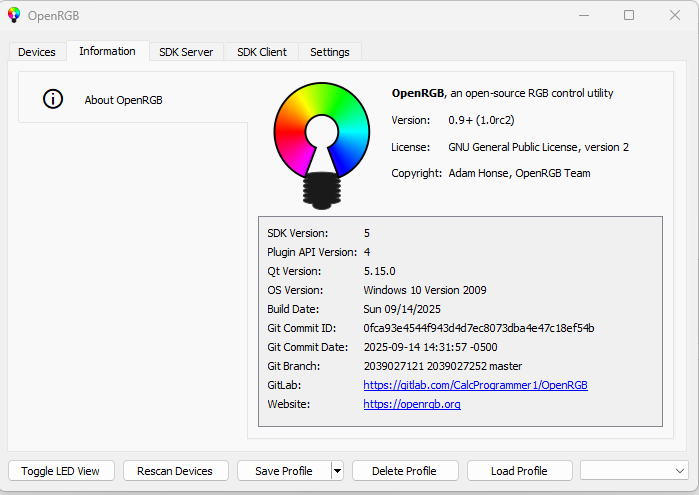
Task: Click the Git Branch value ending in master
Action: [443, 366]
